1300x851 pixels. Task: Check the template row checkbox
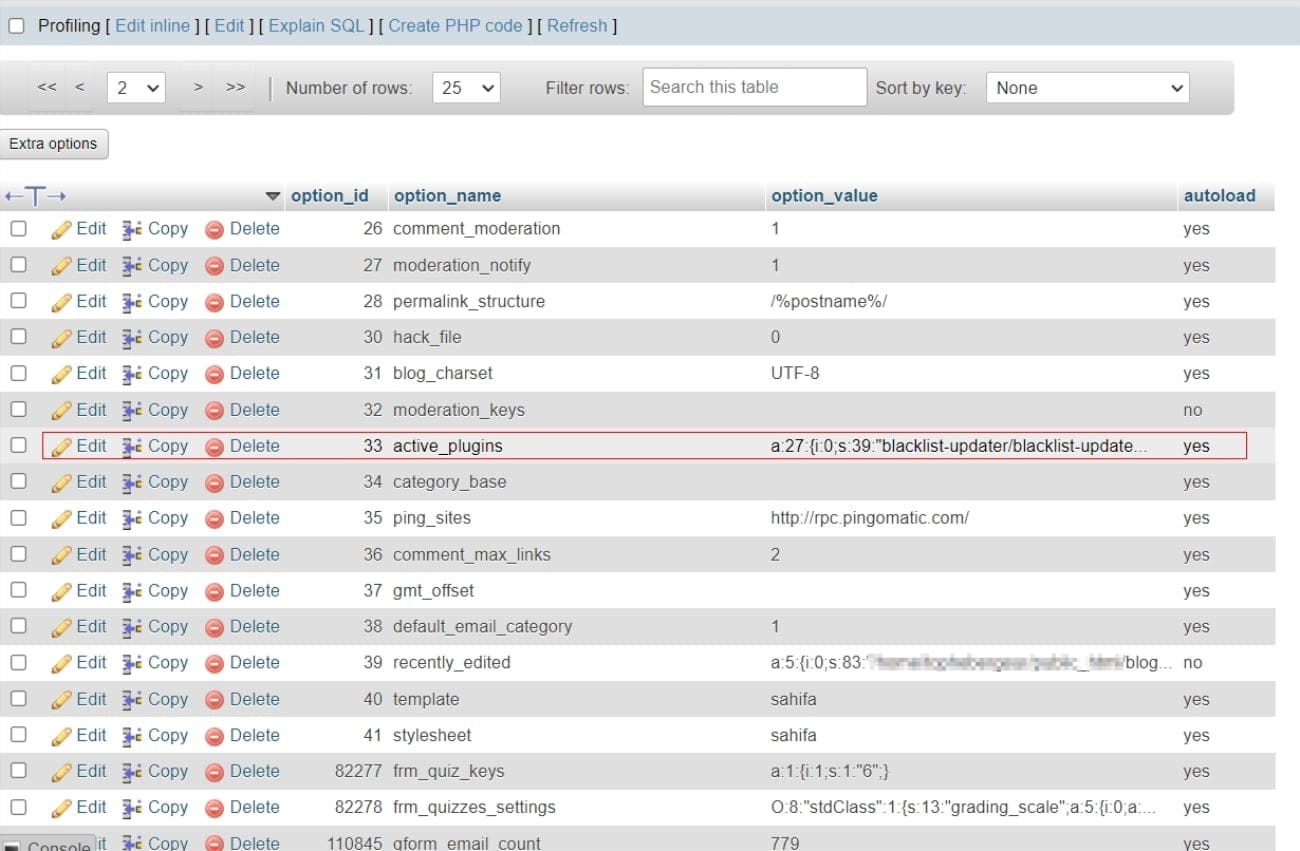(x=18, y=699)
